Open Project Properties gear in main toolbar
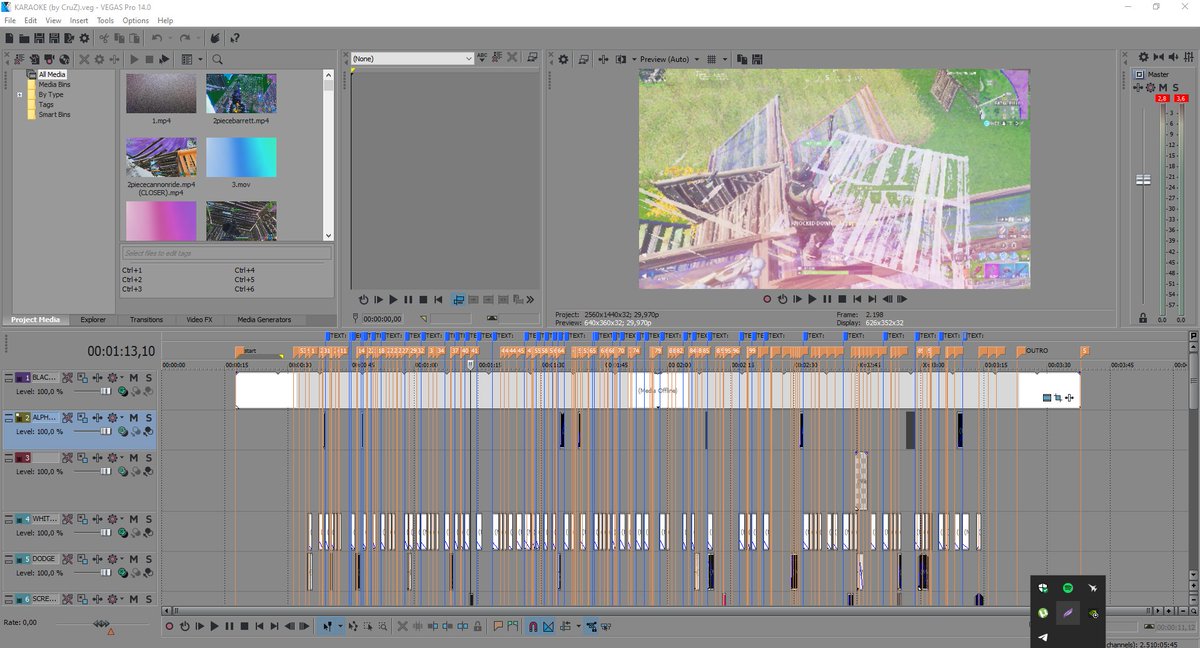Image resolution: width=1200 pixels, height=648 pixels. click(x=84, y=38)
